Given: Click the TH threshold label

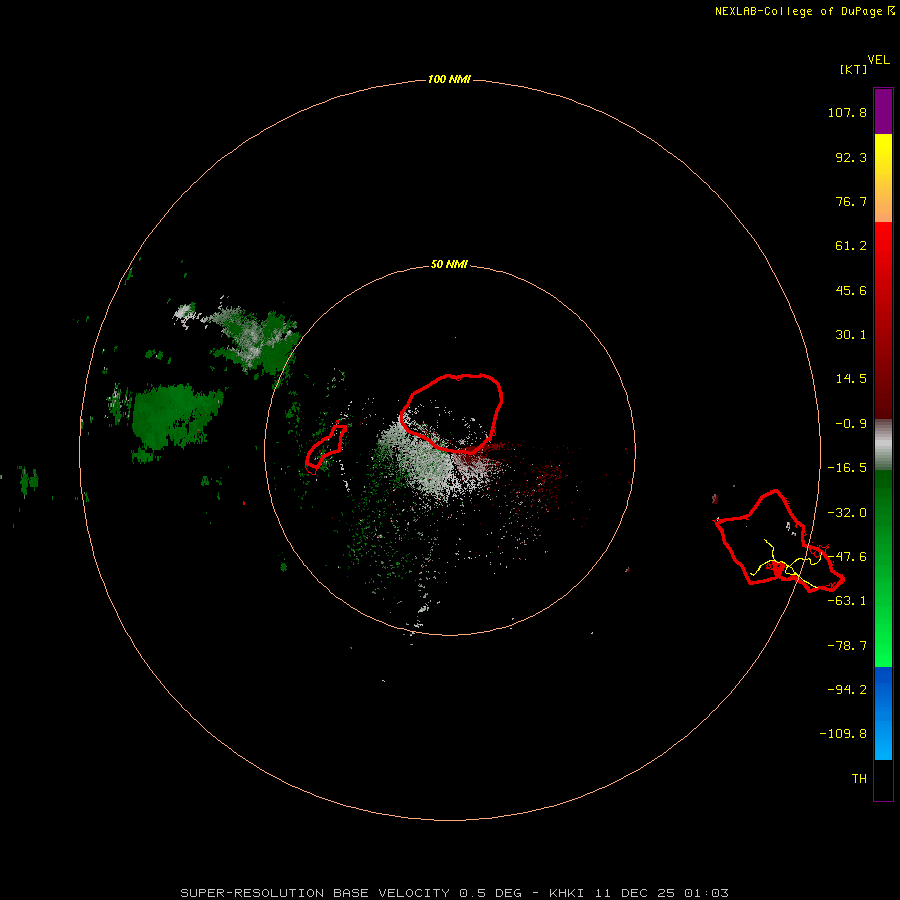Looking at the screenshot, I should tap(859, 779).
